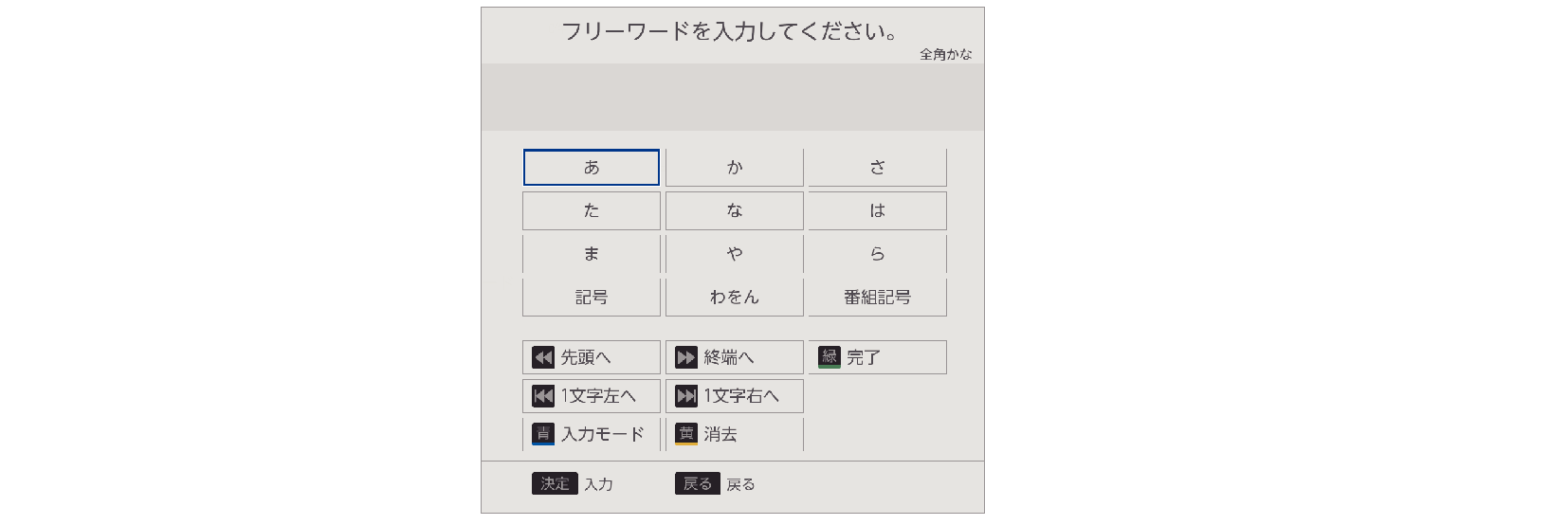The width and height of the screenshot is (1568, 525).
Task: Click the rewind icon beside 先頭へ
Action: pos(542,357)
